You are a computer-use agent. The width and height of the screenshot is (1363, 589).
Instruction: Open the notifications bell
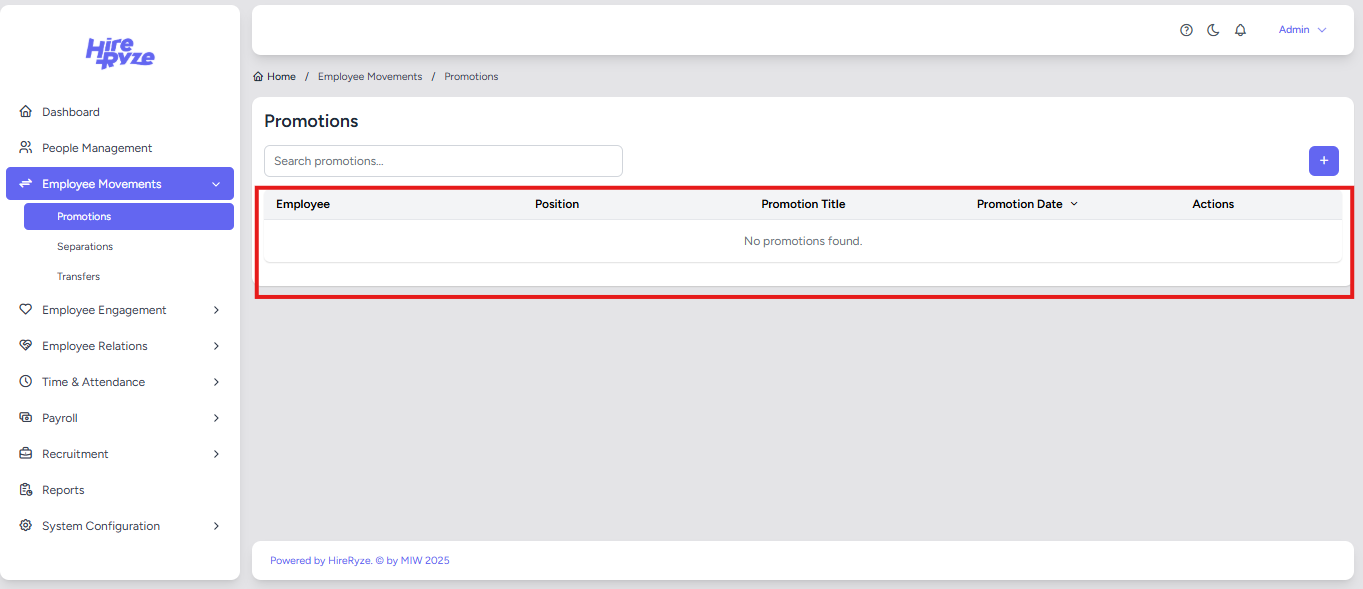[1240, 30]
